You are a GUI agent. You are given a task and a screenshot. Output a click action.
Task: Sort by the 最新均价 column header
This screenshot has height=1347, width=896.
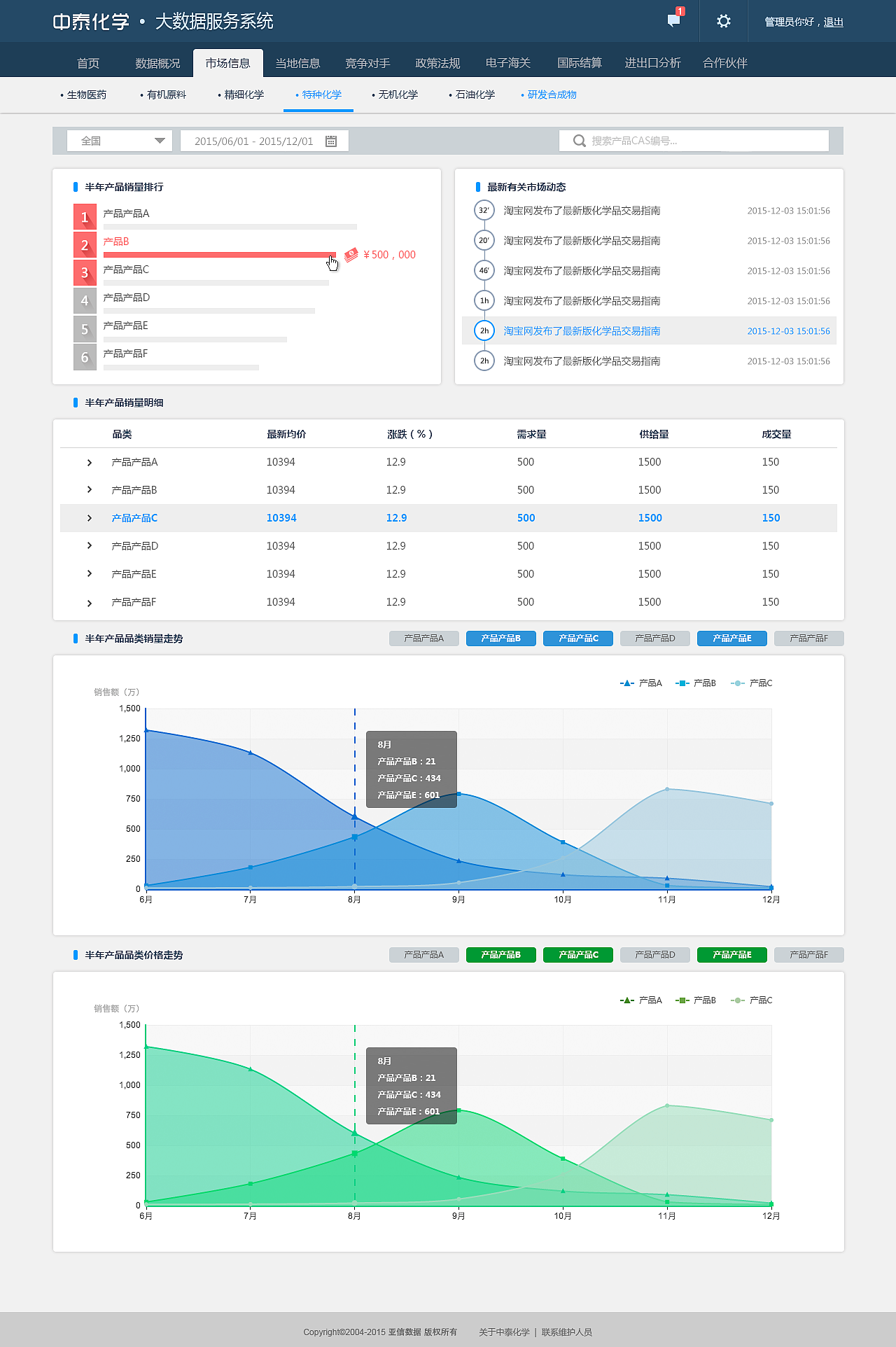click(x=286, y=434)
